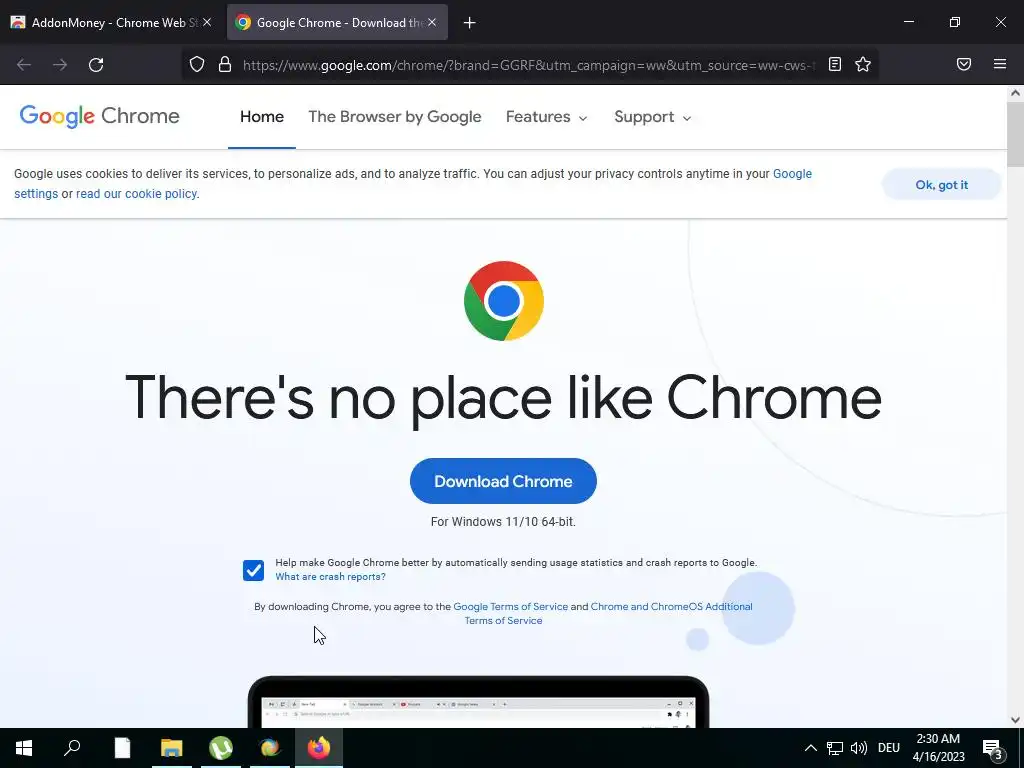The image size is (1024, 768).
Task: Click the large Chrome logo image
Action: 504,301
